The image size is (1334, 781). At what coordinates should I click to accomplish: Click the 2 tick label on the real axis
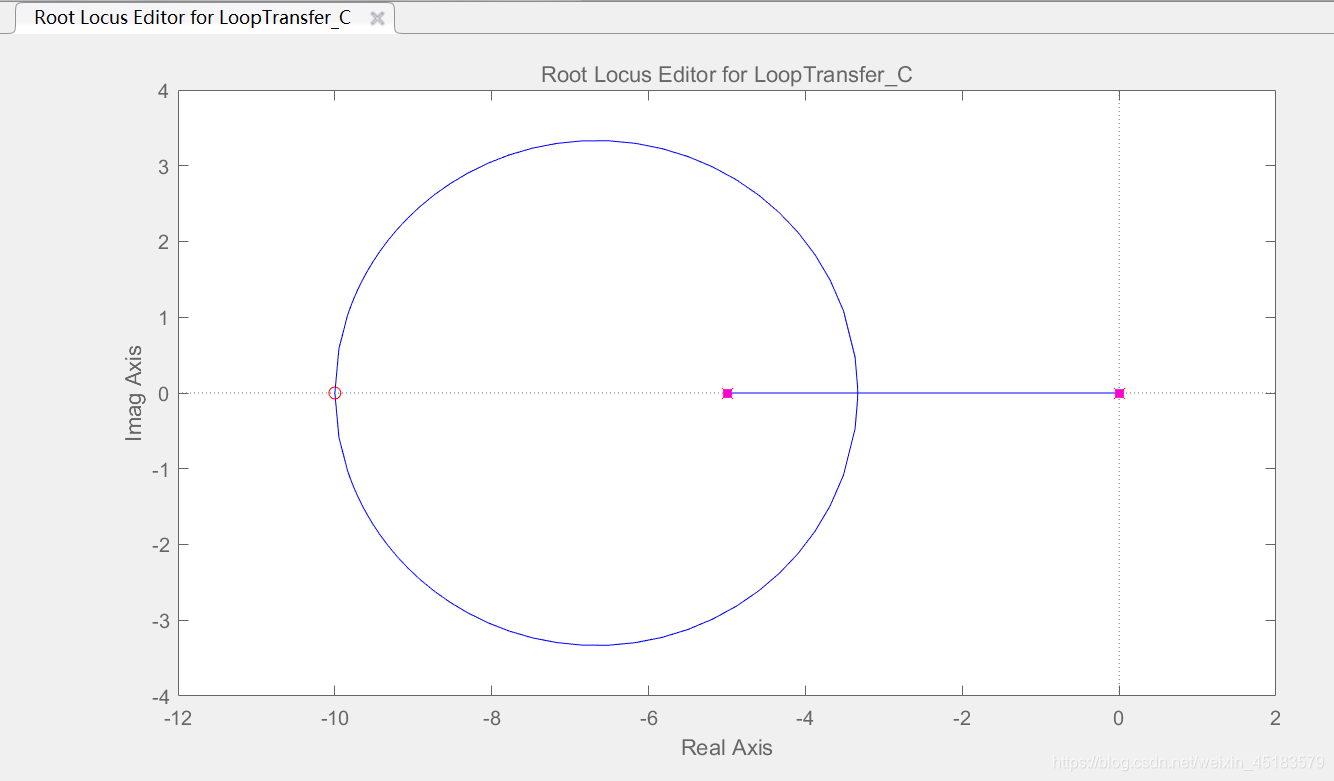[x=1275, y=718]
